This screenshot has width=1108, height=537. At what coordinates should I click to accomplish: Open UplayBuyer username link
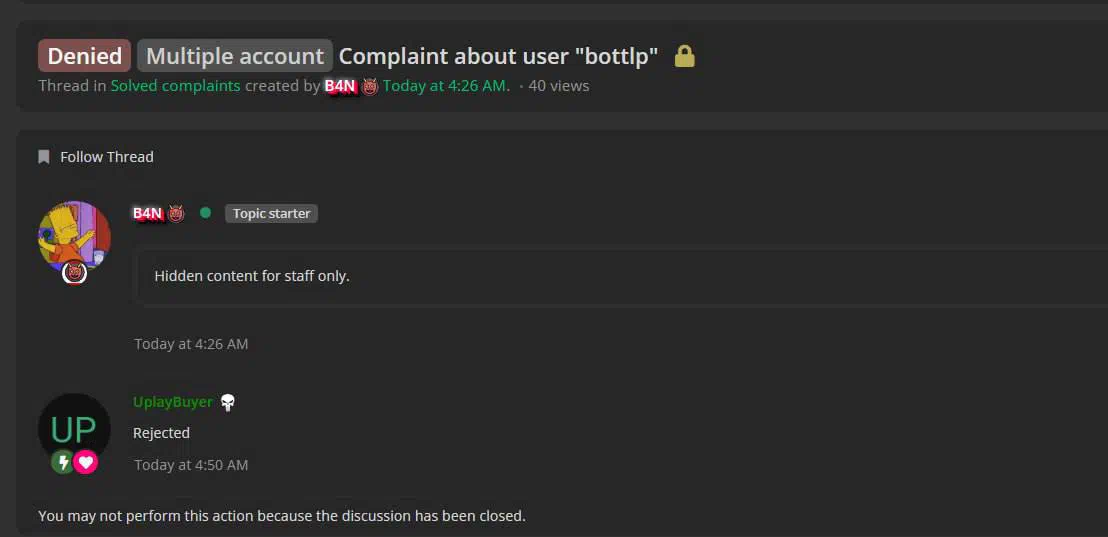[x=172, y=402]
